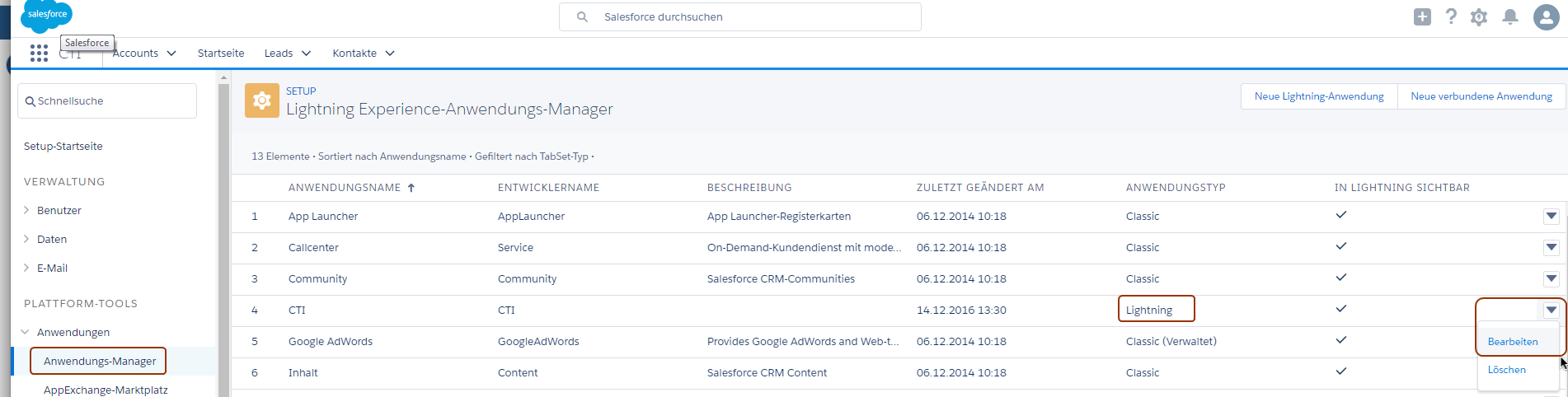Click the SETUP breadcrumb label
The width and height of the screenshot is (1568, 397).
tap(301, 91)
